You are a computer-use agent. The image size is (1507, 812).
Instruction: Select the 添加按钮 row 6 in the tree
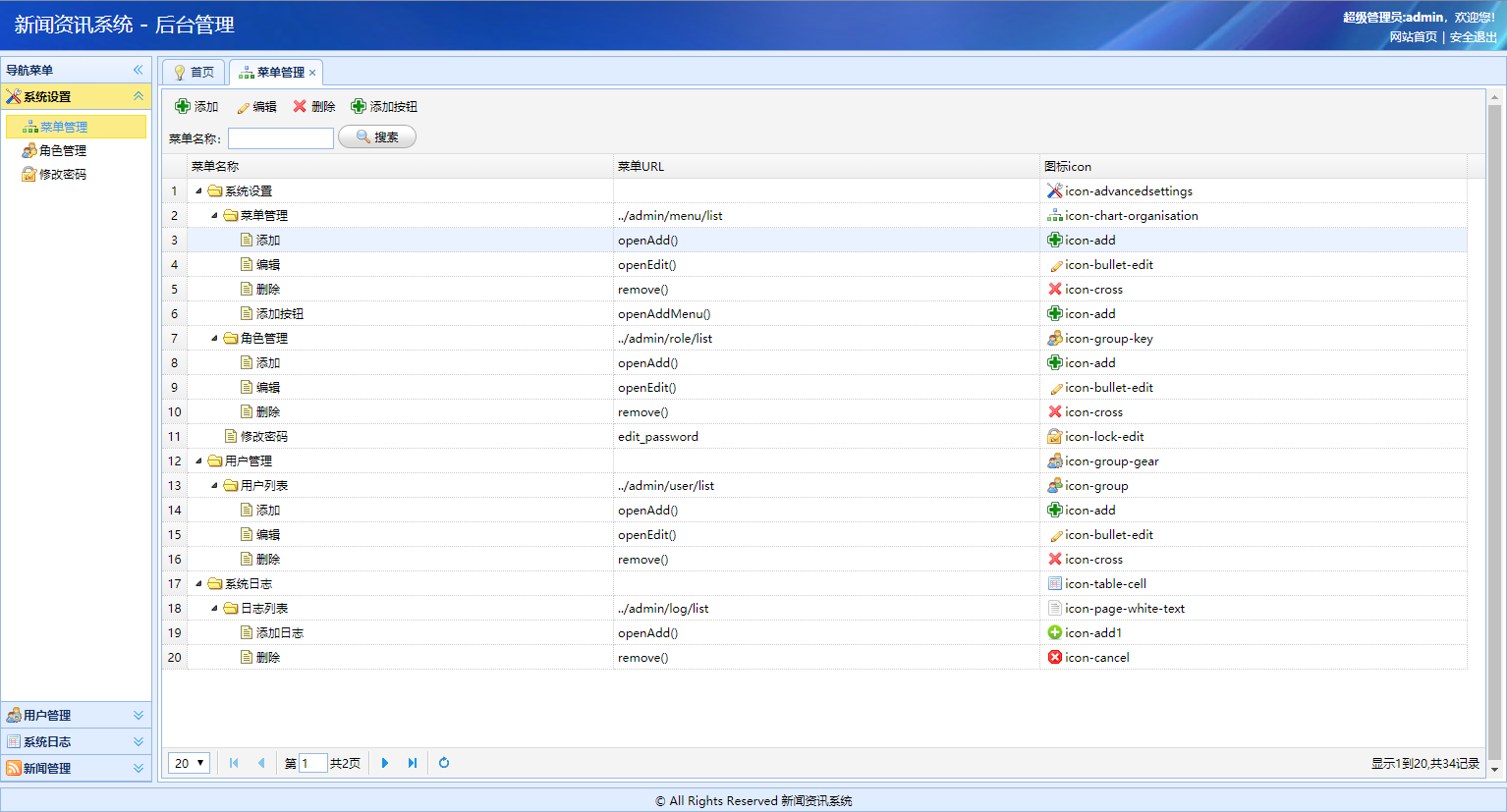click(814, 313)
